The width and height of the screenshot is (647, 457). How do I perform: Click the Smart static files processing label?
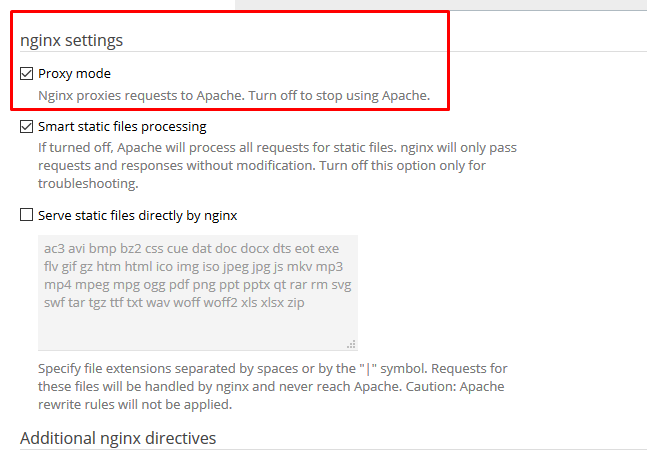coord(122,127)
